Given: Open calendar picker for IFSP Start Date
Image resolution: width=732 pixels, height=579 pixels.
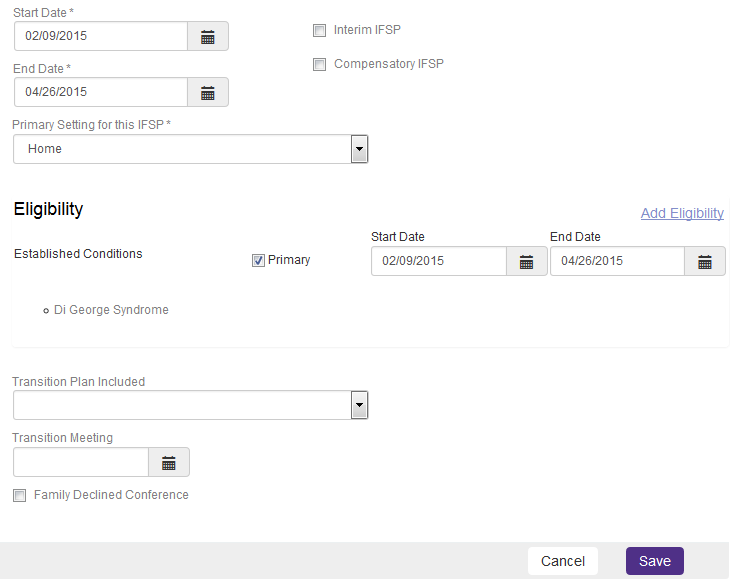Looking at the screenshot, I should pyautogui.click(x=208, y=36).
